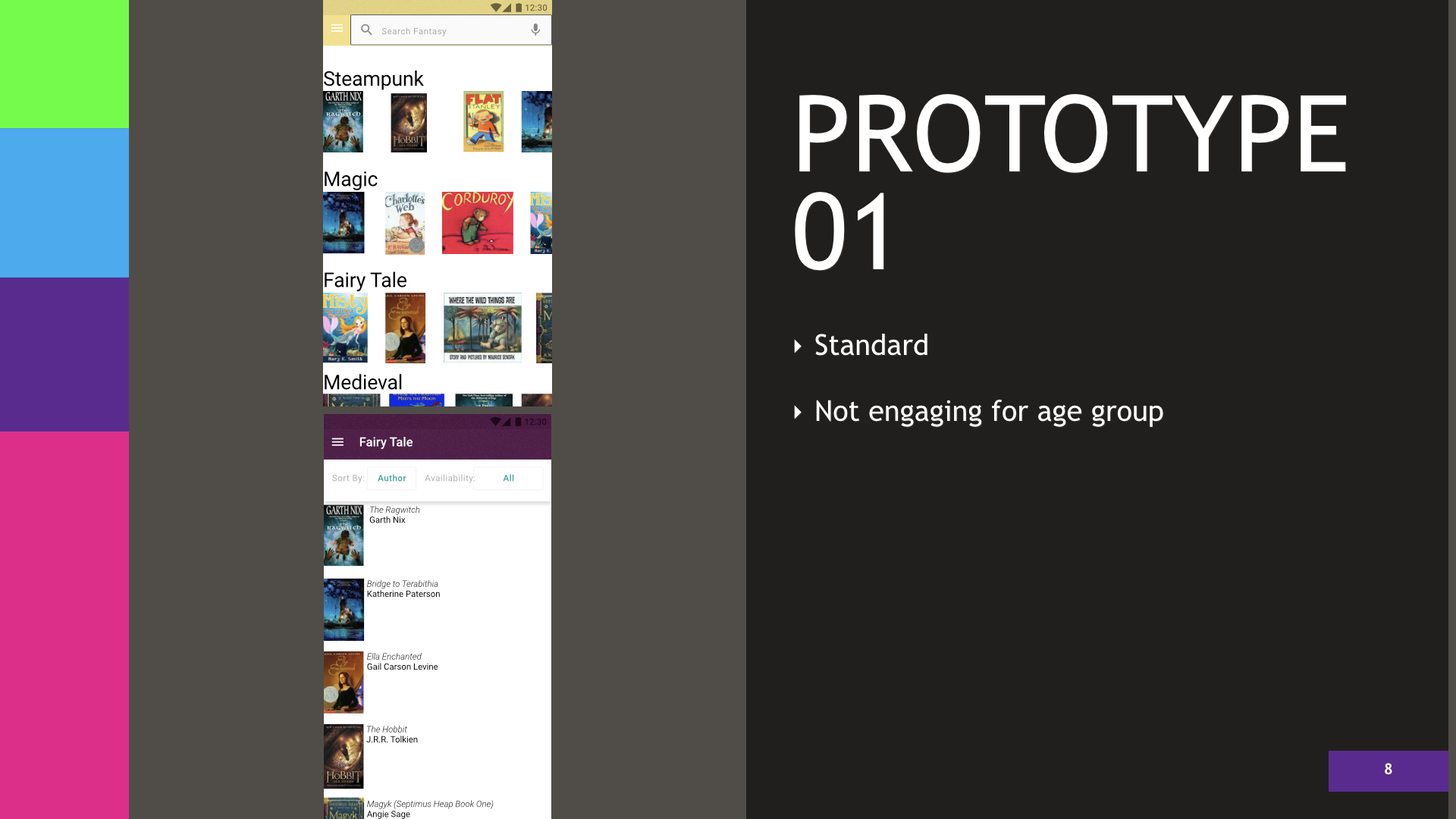Open The Hobbit cover under Steampunk
The image size is (1456, 819).
[x=409, y=123]
